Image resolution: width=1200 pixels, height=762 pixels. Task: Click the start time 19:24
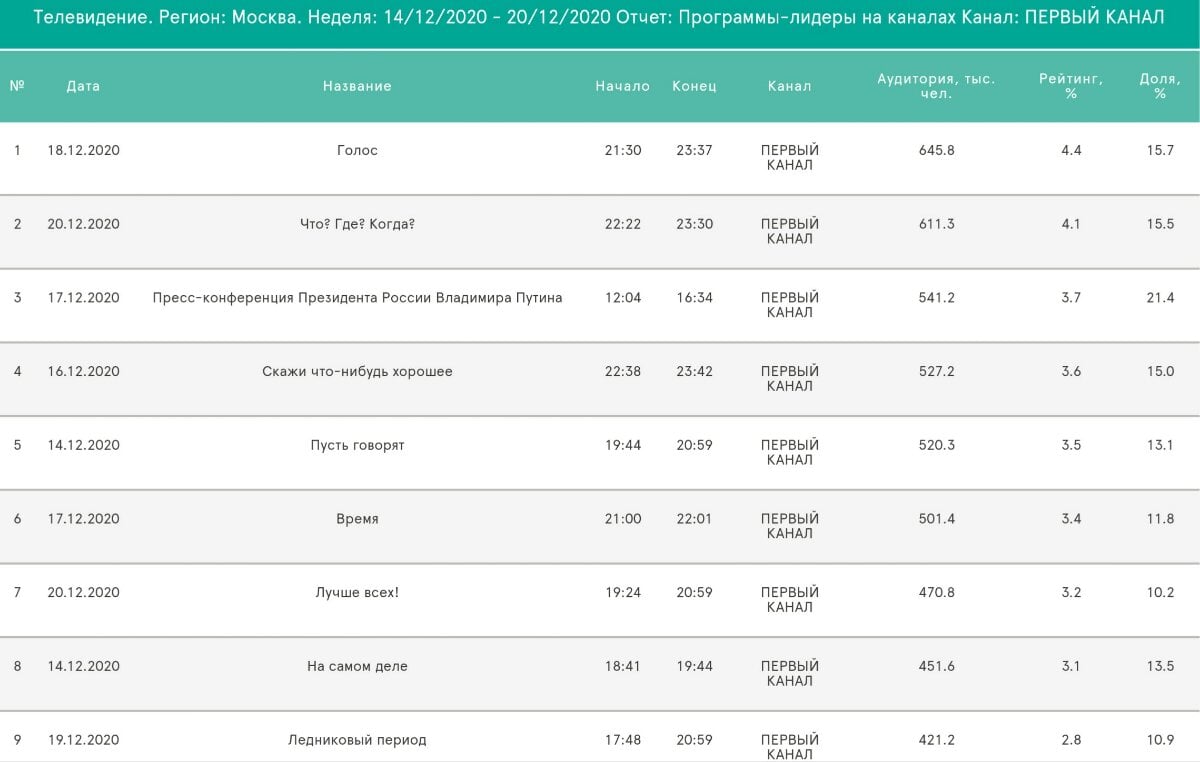coord(623,593)
